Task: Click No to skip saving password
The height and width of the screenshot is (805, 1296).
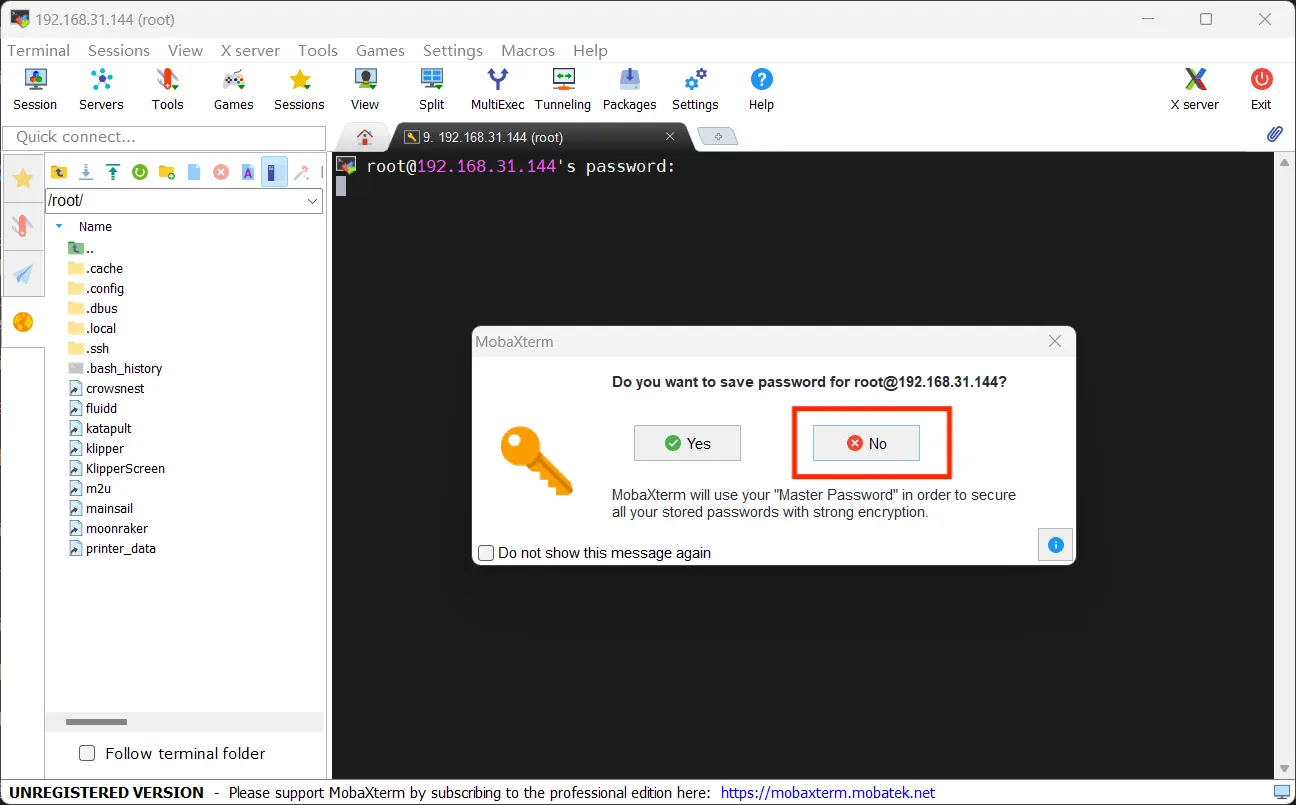Action: click(866, 443)
